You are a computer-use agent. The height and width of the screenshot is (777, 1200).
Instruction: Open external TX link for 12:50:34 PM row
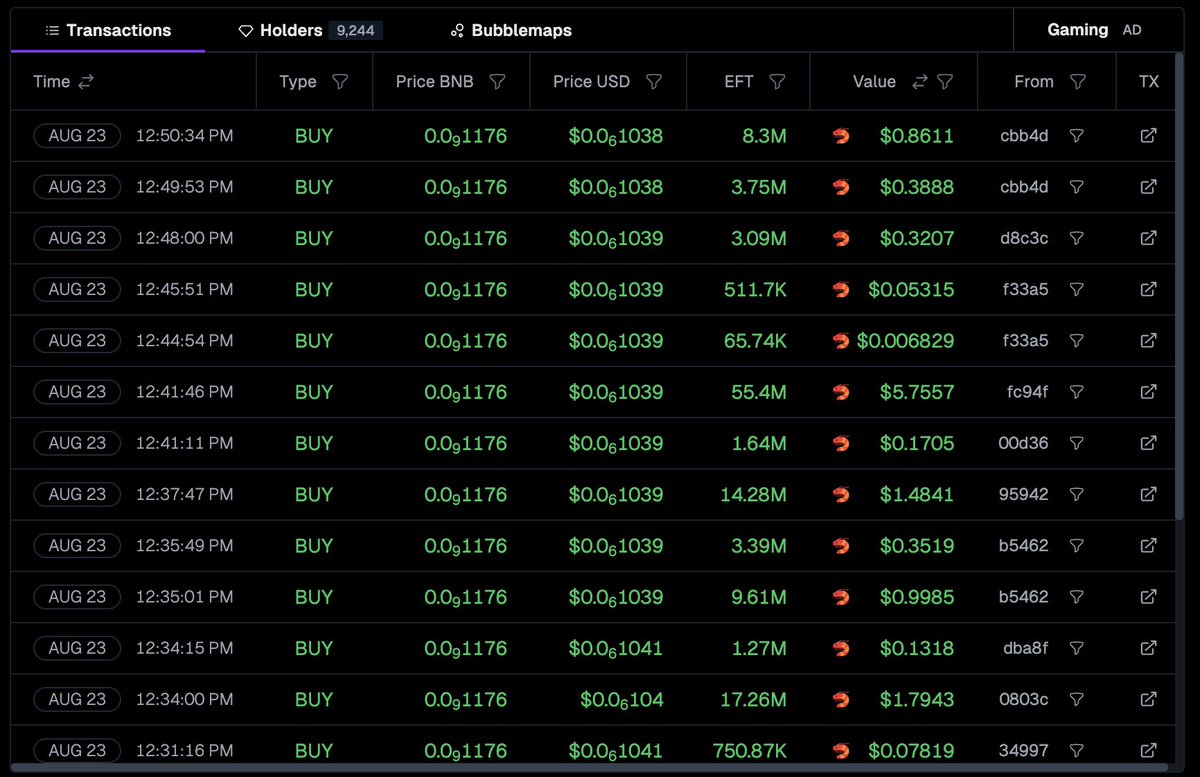tap(1149, 136)
